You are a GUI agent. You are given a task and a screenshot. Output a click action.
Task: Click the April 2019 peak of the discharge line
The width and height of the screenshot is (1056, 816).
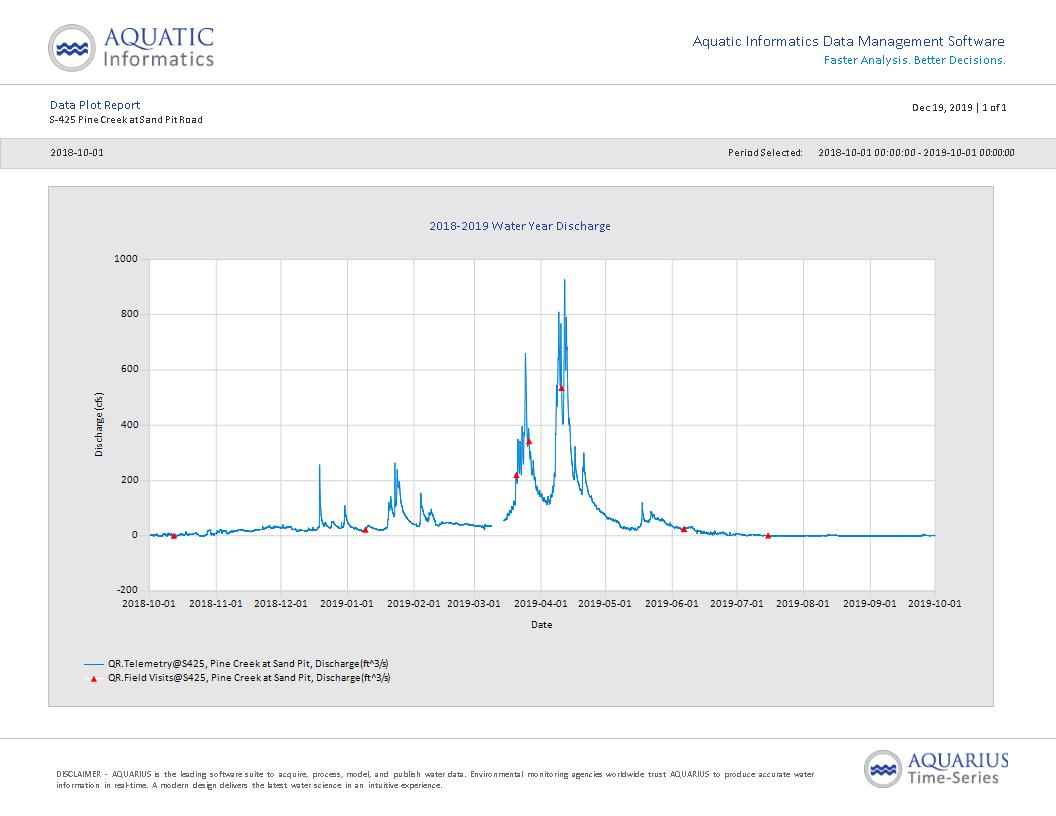point(564,280)
